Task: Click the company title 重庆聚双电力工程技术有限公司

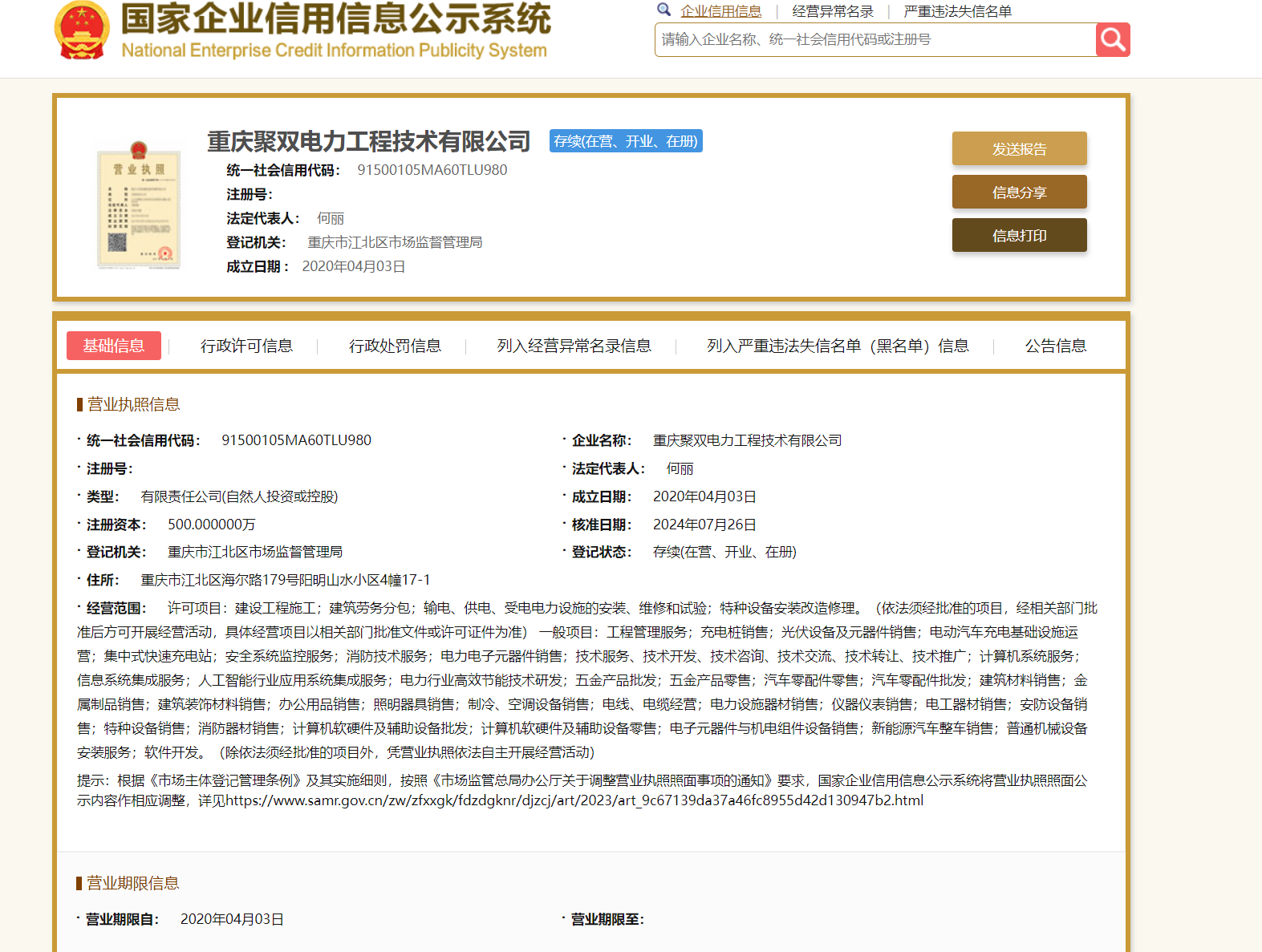Action: coord(369,141)
